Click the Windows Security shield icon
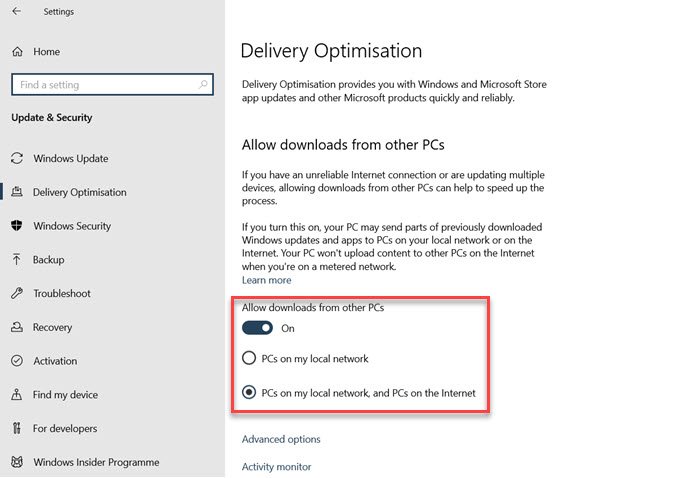 (17, 226)
